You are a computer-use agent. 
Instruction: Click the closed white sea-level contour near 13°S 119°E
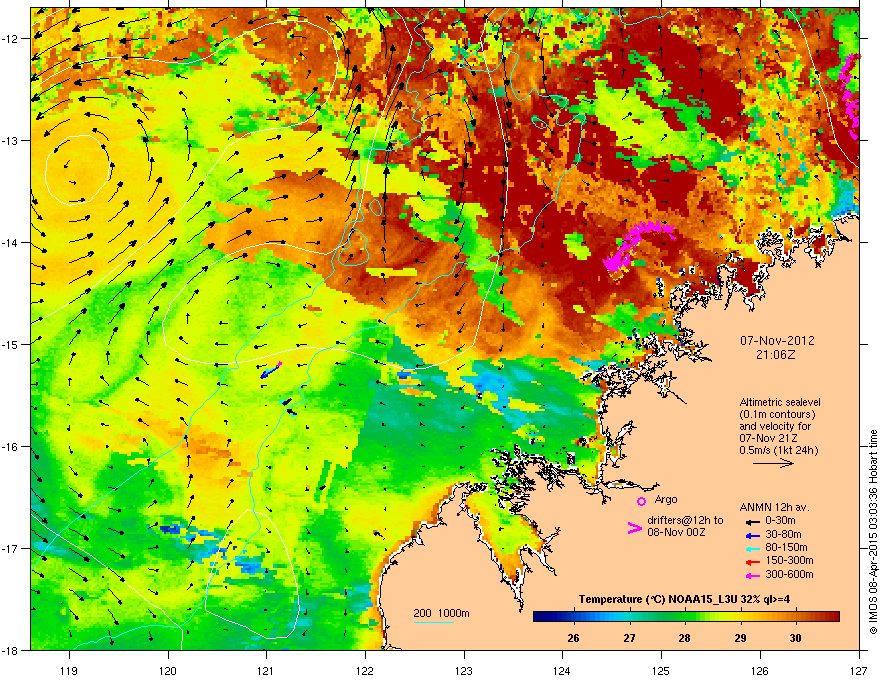coord(77,170)
